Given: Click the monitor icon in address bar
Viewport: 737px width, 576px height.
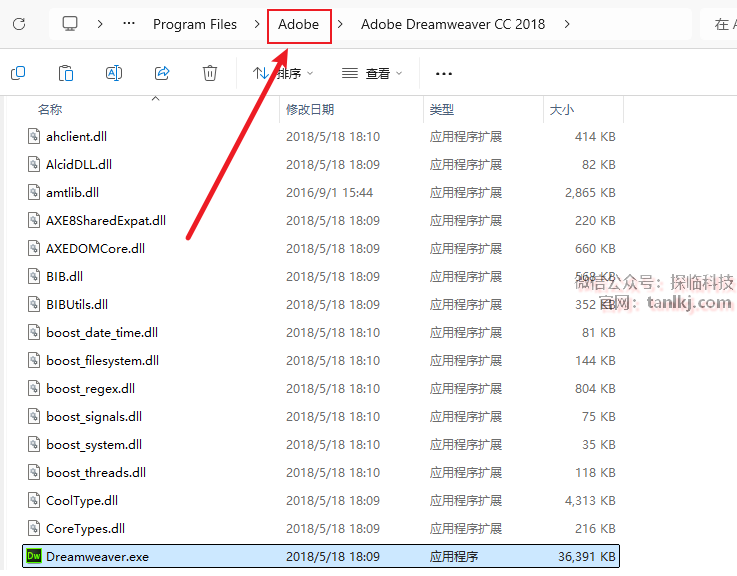Looking at the screenshot, I should [x=70, y=23].
